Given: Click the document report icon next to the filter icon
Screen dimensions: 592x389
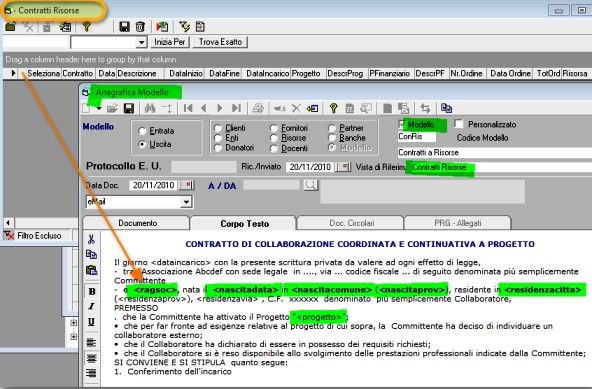Looking at the screenshot, I should coord(200,27).
